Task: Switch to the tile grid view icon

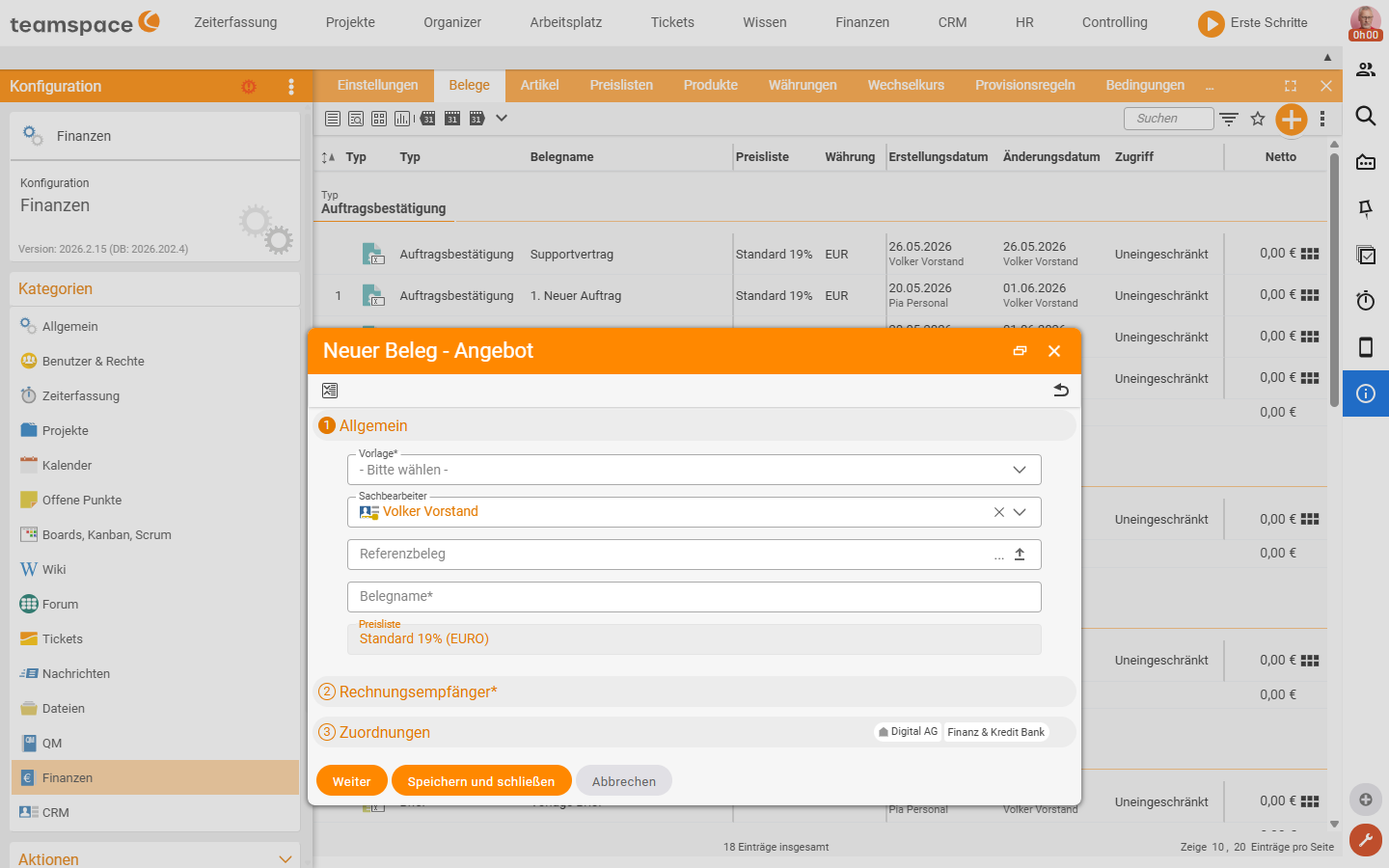Action: point(379,119)
